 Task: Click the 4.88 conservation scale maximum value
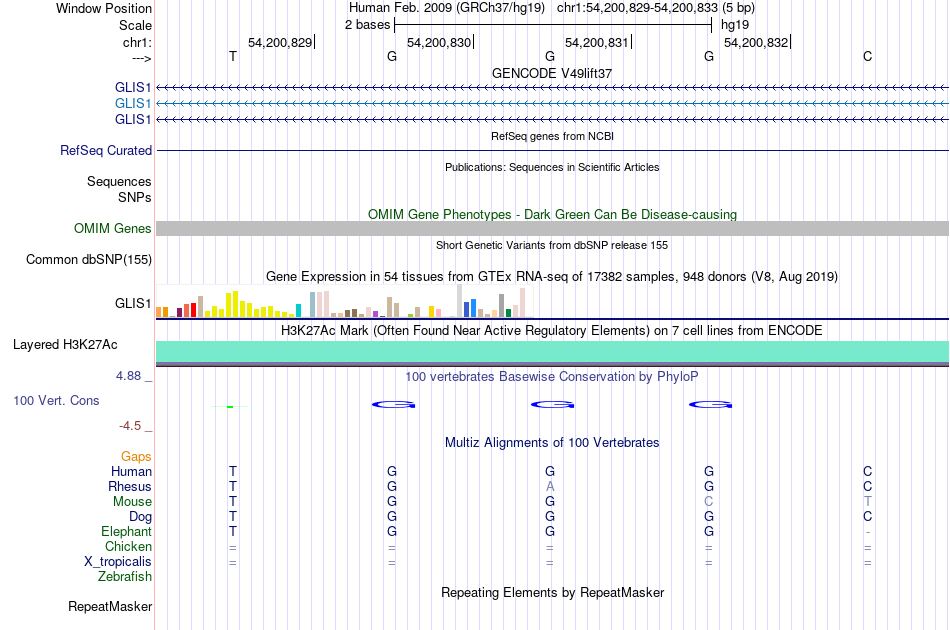[128, 376]
